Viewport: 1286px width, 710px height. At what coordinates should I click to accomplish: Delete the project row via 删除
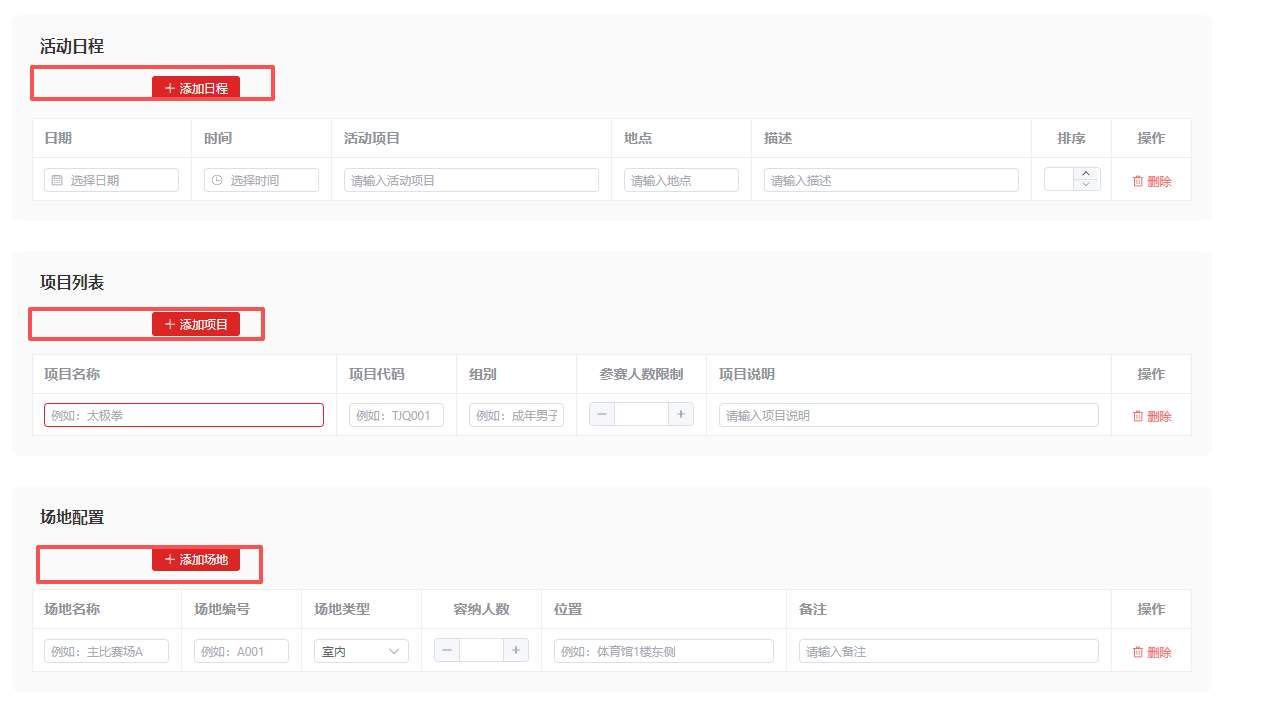tap(1151, 416)
